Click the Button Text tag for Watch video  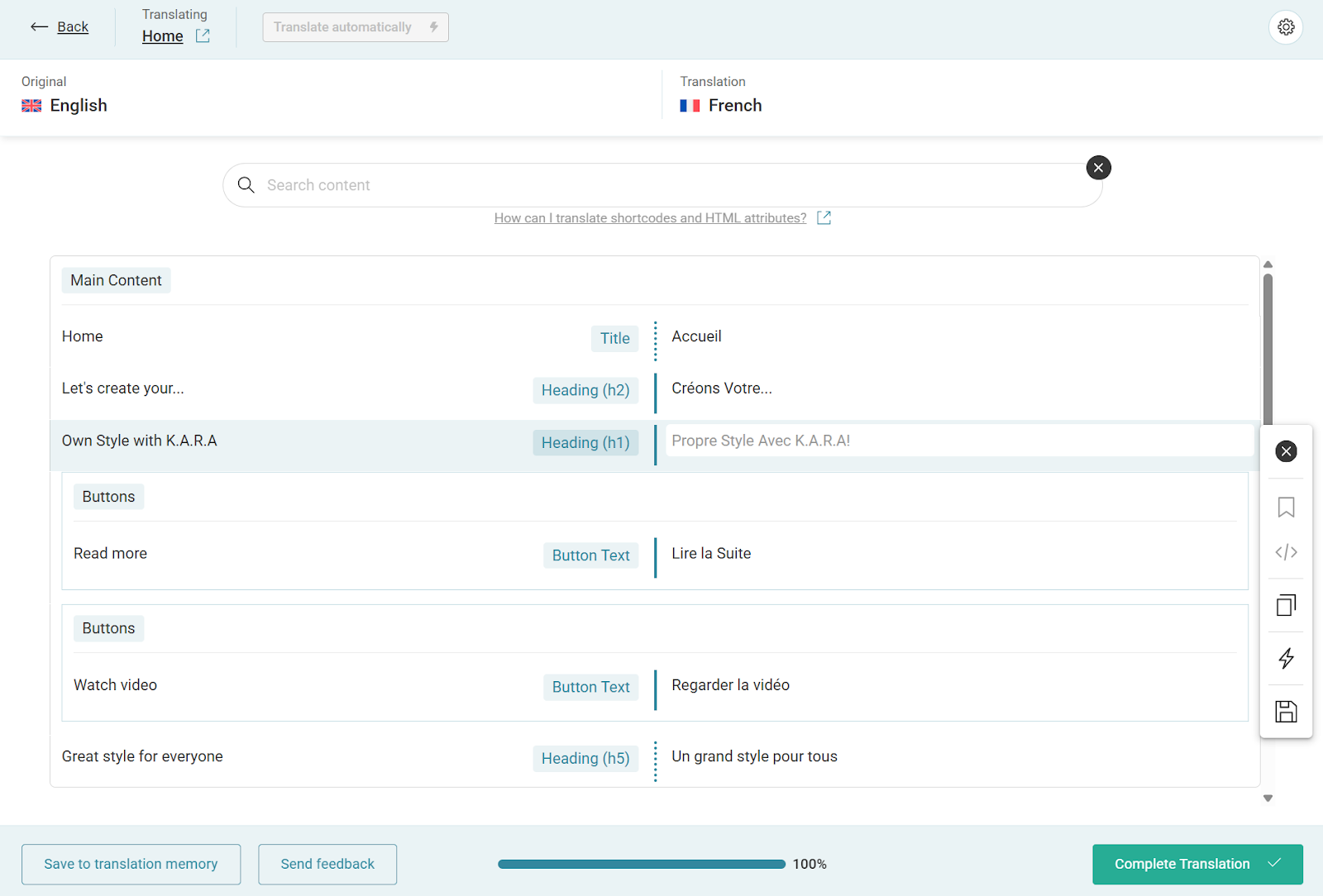point(590,687)
